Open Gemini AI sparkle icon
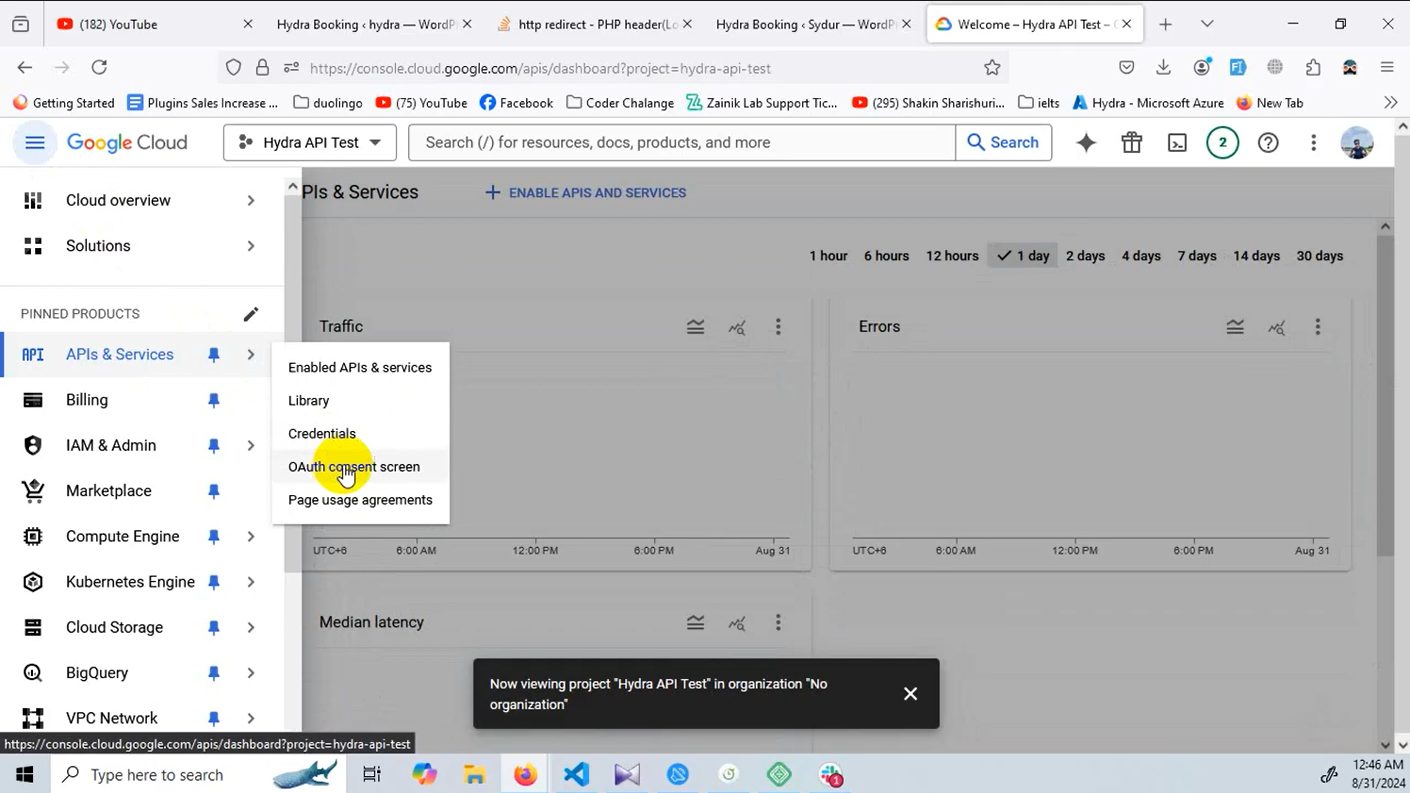Screen dimensions: 1410x793 (1086, 143)
